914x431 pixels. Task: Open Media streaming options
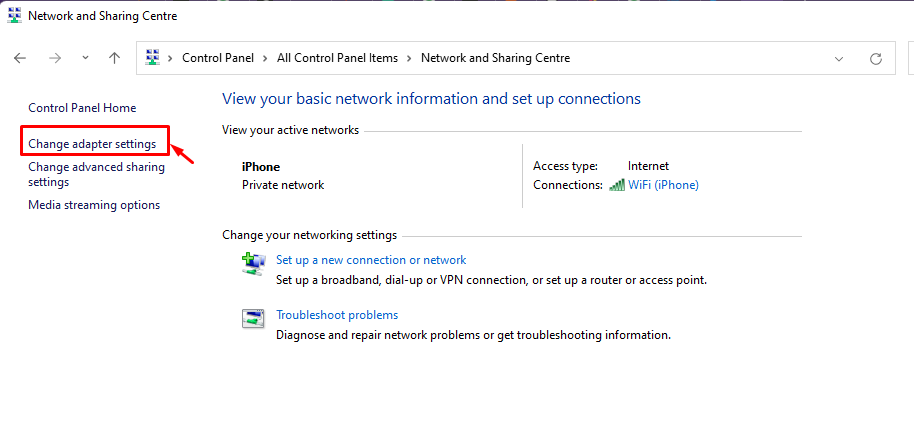click(94, 205)
